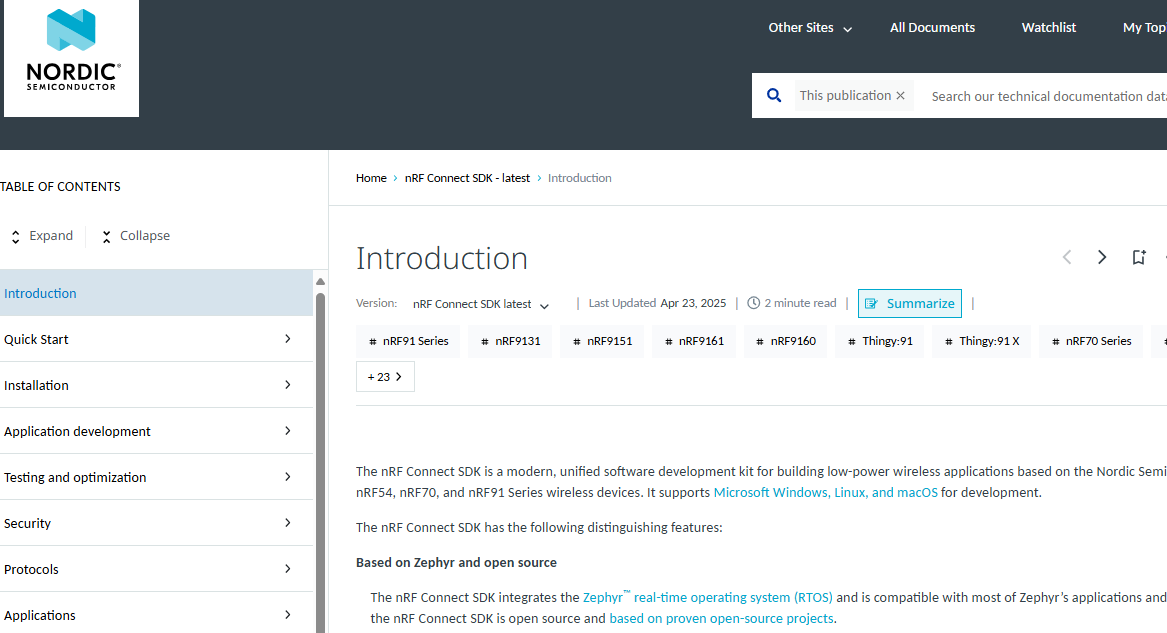Open All Documents in top menu
1167x633 pixels.
point(932,28)
